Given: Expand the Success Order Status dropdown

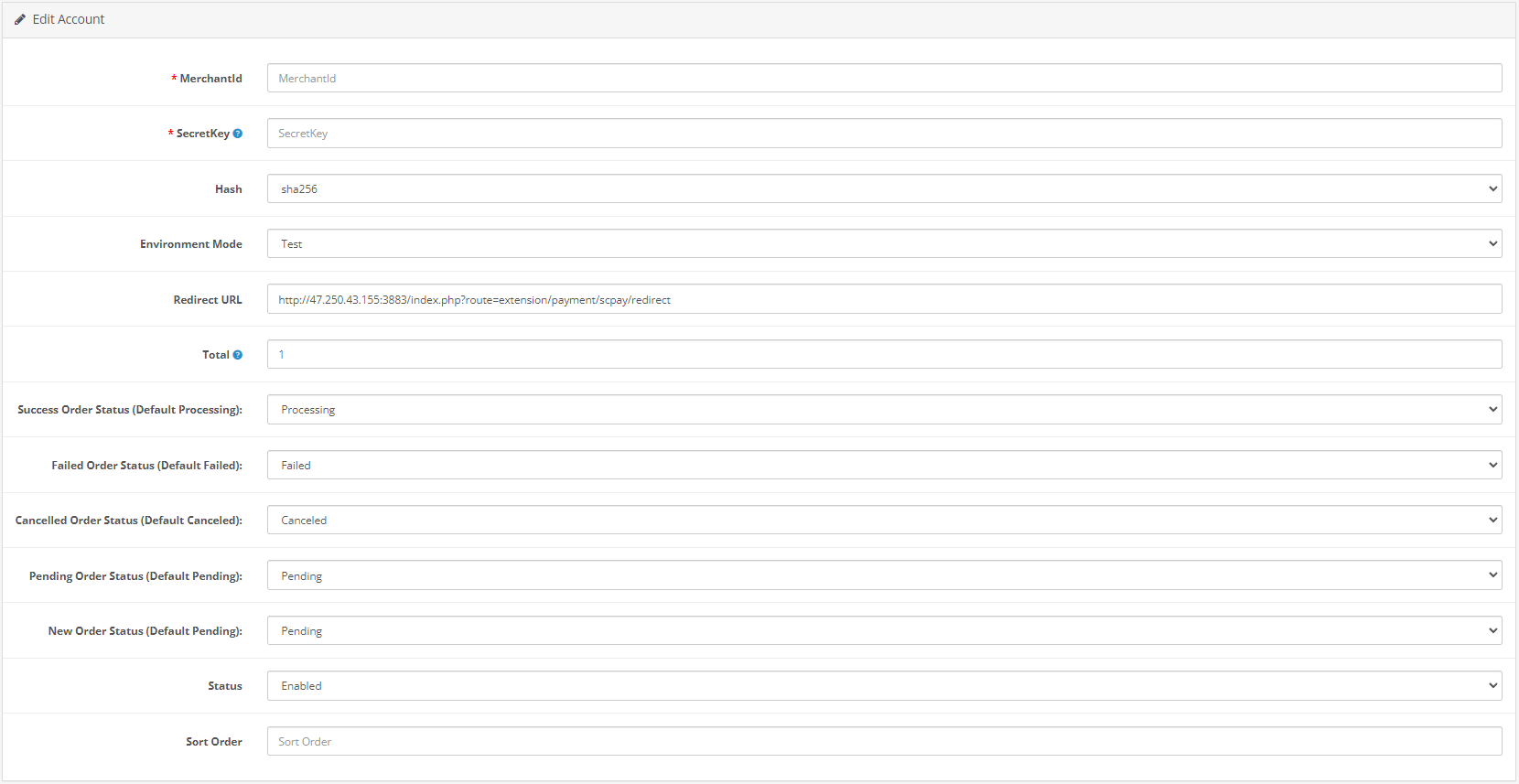Looking at the screenshot, I should (x=884, y=410).
